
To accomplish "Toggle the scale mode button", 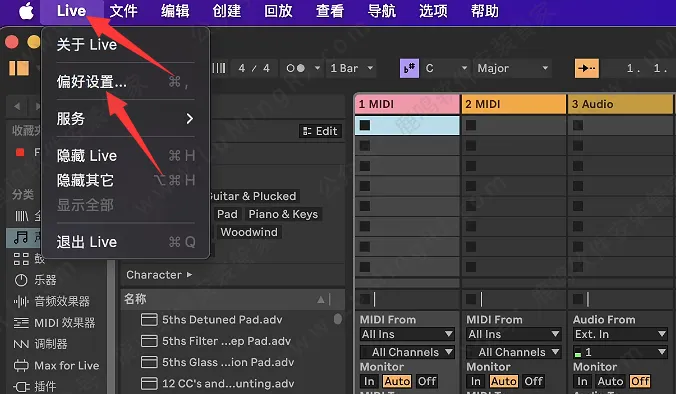I will [x=409, y=68].
